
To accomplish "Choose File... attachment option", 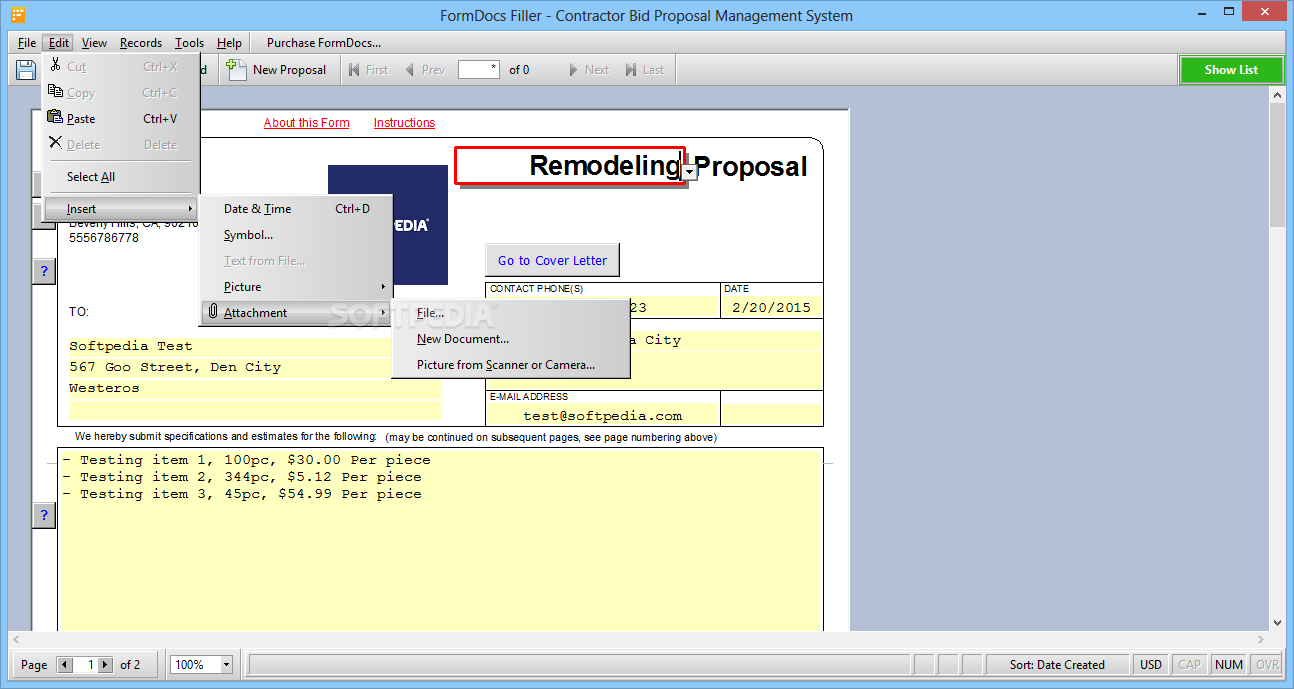I will tap(510, 313).
